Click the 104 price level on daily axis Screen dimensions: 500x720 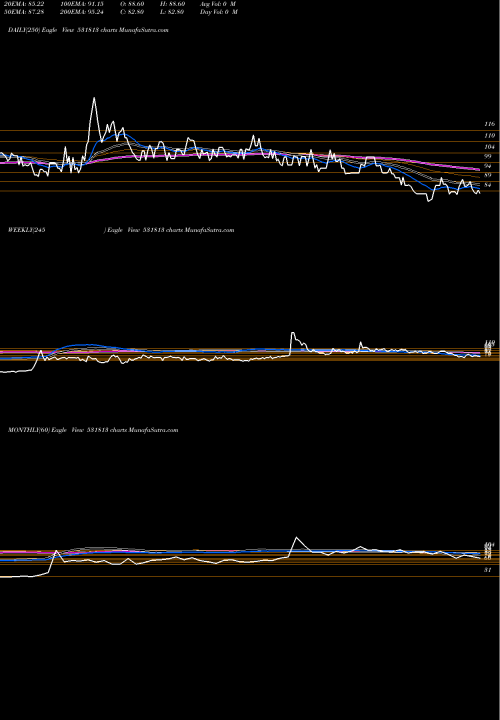[x=489, y=146]
